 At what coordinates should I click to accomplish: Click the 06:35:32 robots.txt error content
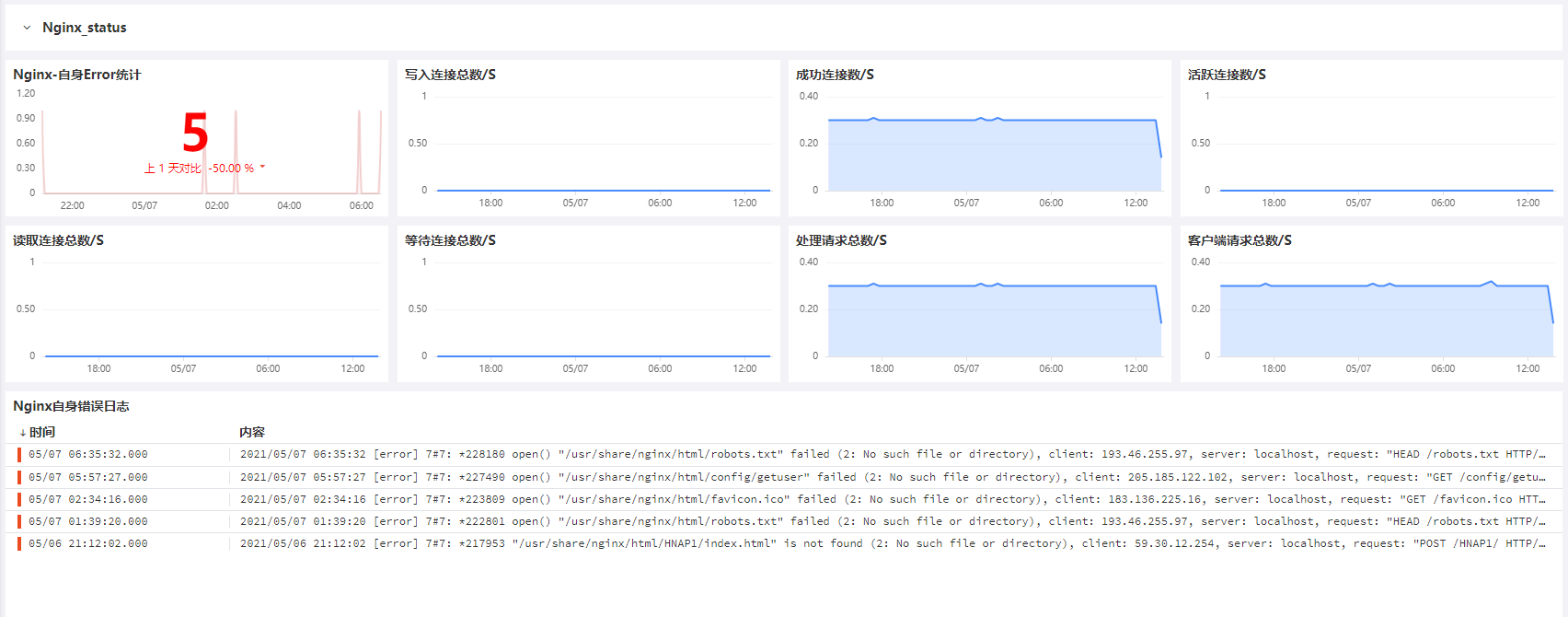893,454
